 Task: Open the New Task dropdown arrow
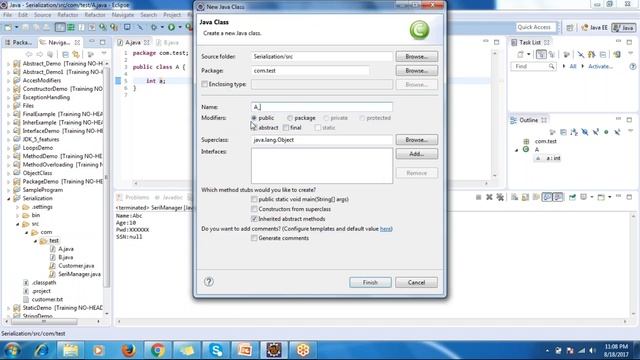[529, 54]
